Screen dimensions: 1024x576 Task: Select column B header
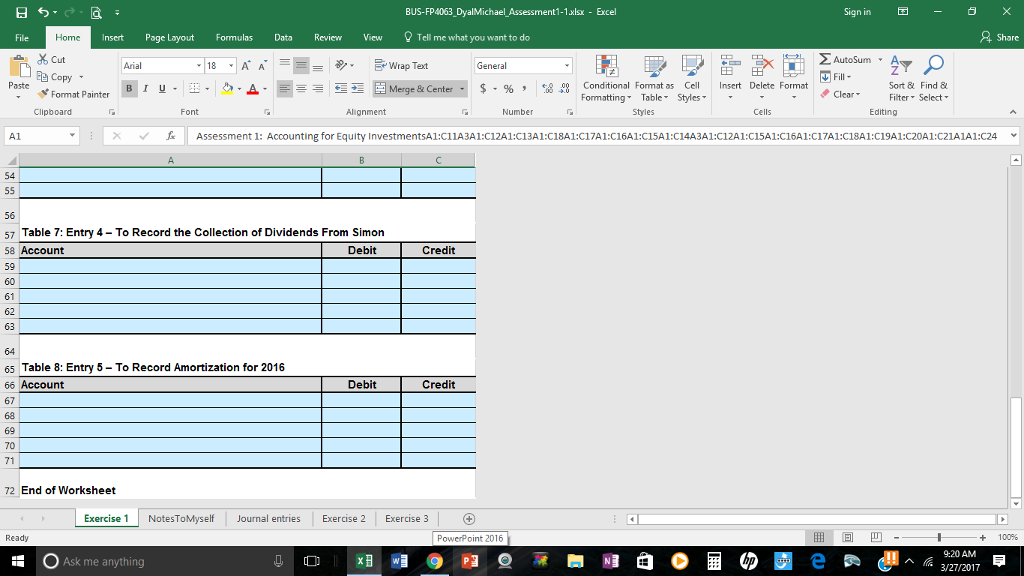tap(361, 160)
